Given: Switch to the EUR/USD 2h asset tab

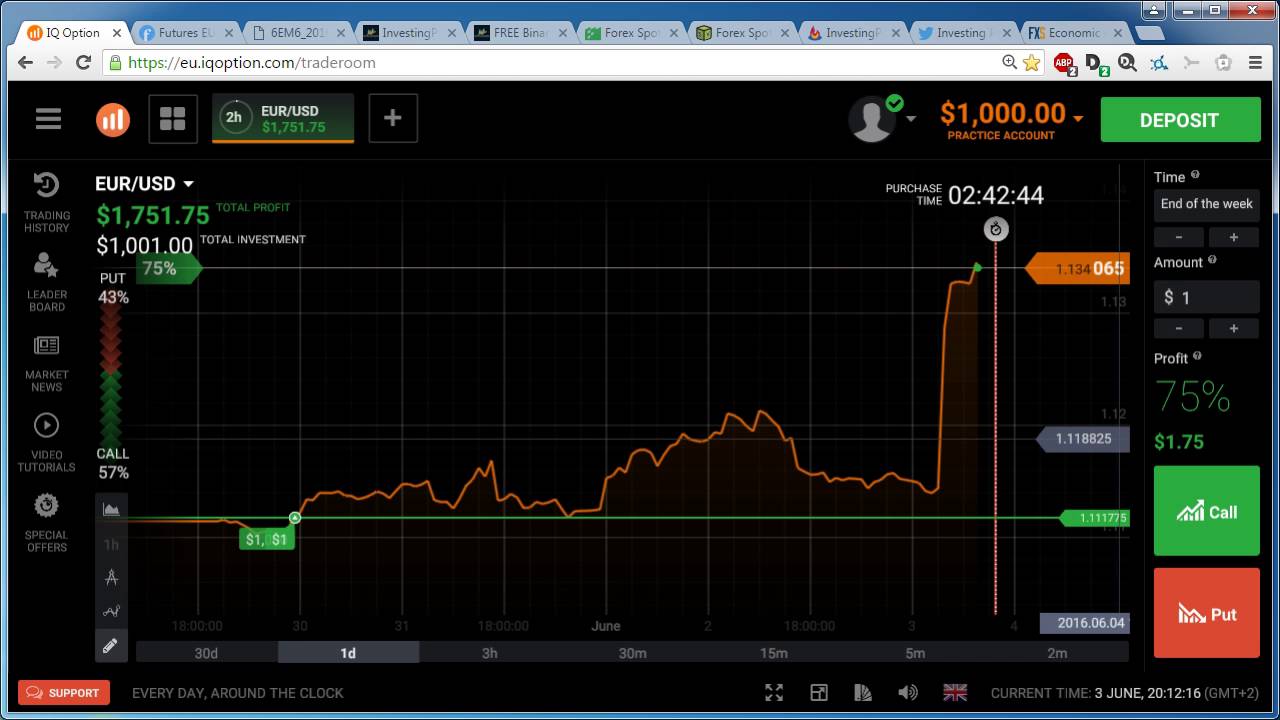Looking at the screenshot, I should pyautogui.click(x=283, y=118).
